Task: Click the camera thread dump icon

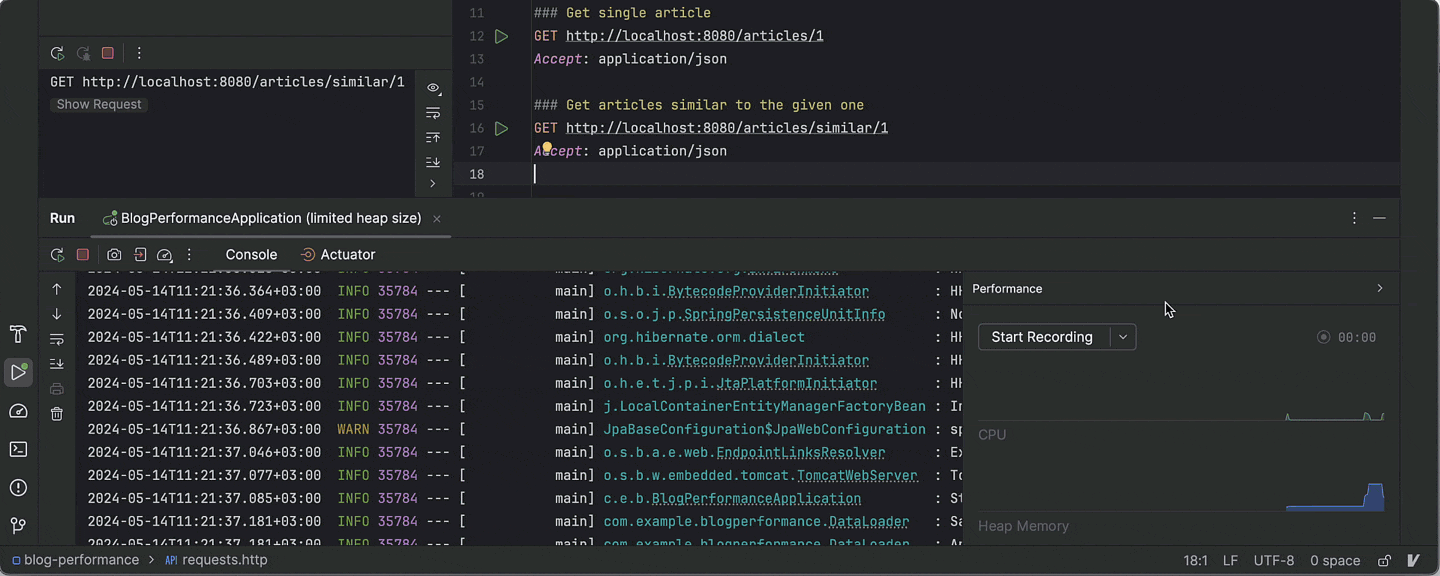Action: [x=114, y=255]
